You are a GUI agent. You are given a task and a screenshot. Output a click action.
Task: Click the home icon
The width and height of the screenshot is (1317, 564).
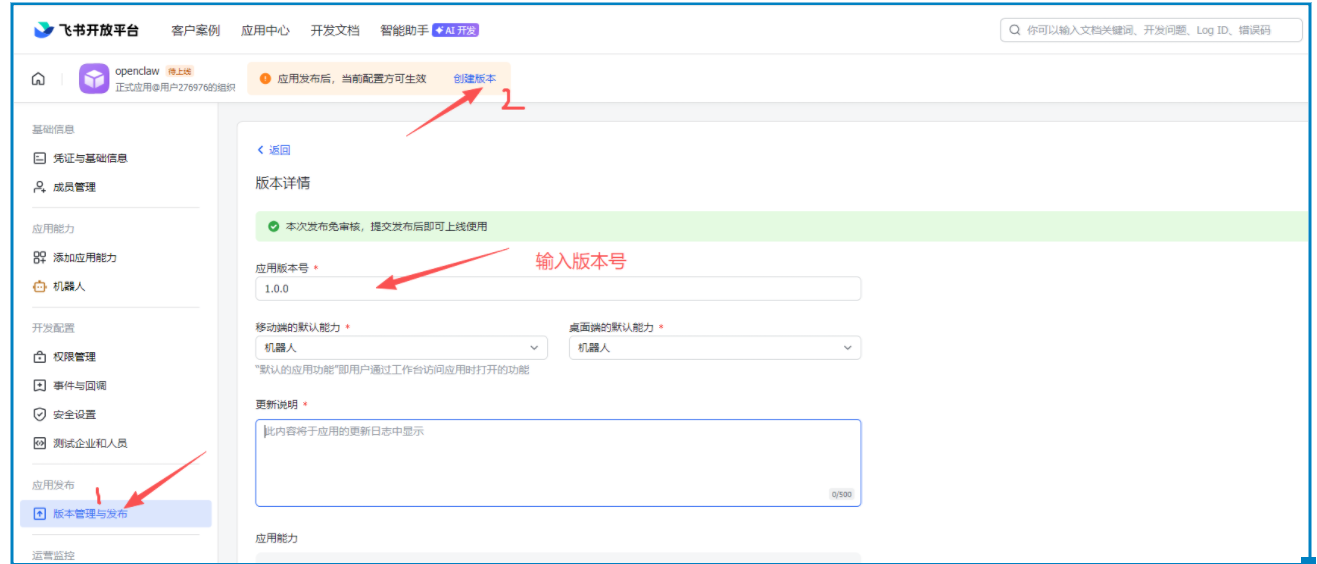tap(38, 79)
